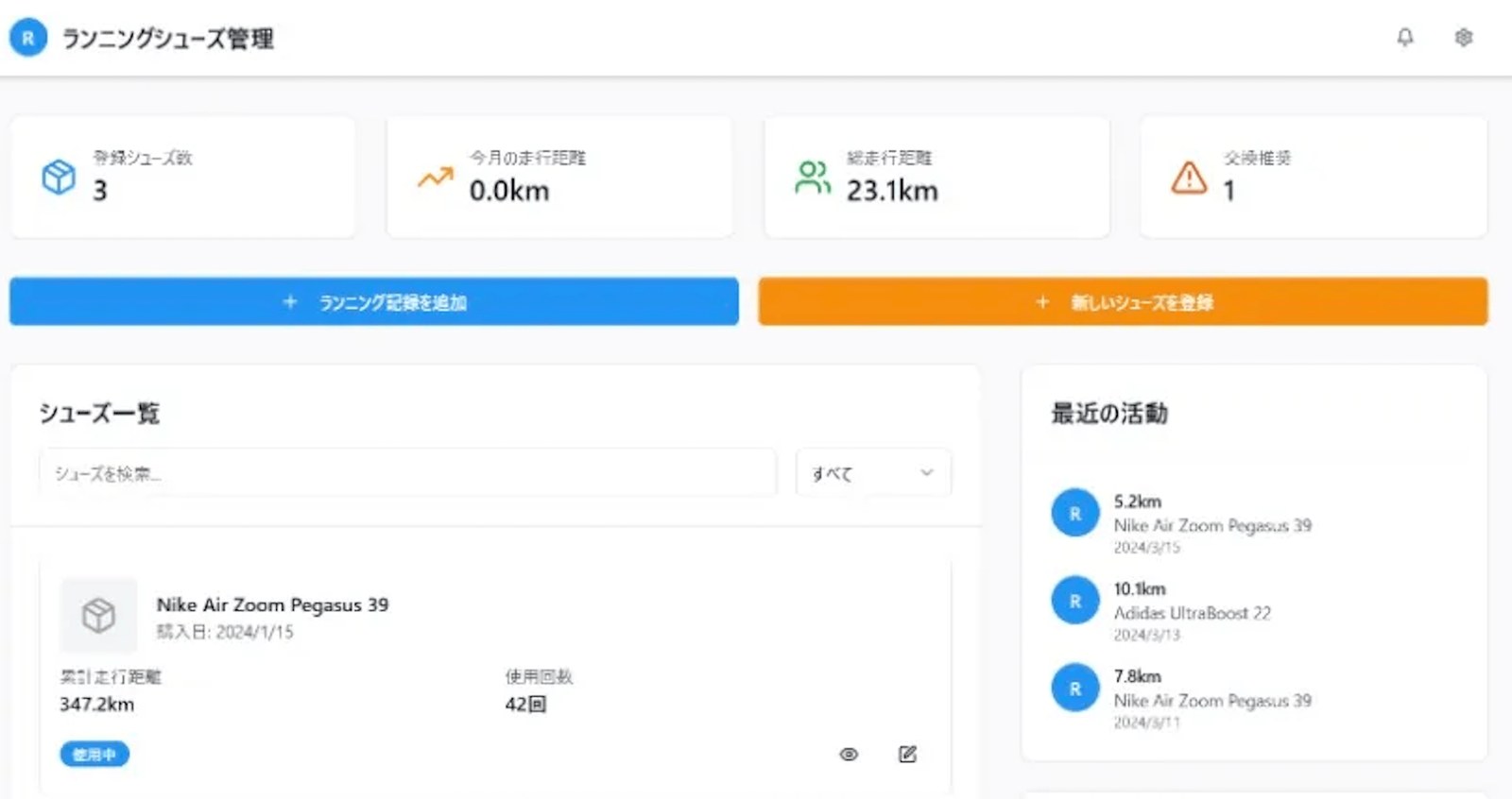Click the monthly distance trend icon
The height and width of the screenshot is (799, 1512).
pos(436,177)
